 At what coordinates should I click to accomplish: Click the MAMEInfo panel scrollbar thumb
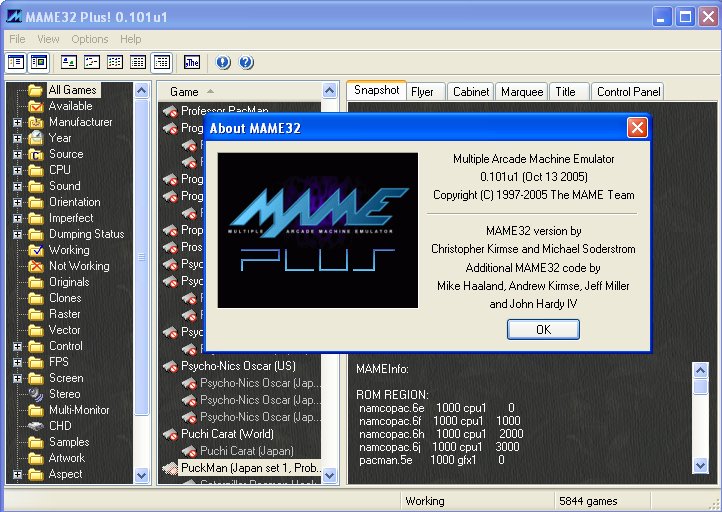tap(700, 386)
